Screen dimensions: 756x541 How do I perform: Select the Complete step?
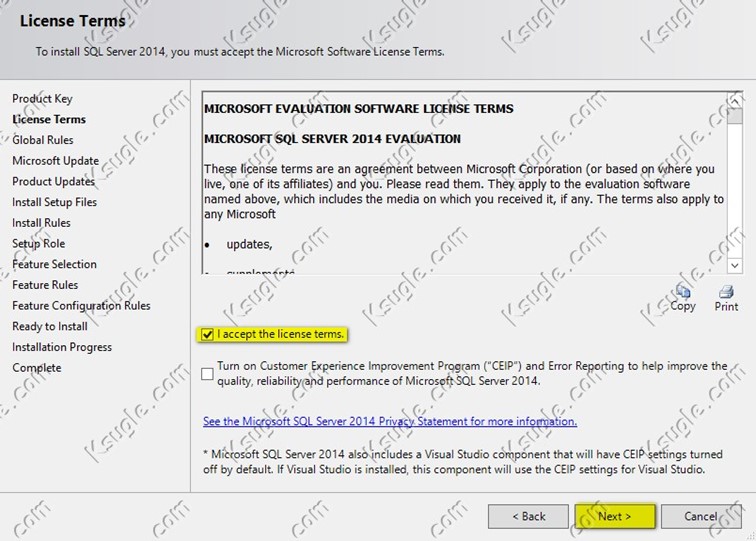tap(37, 368)
